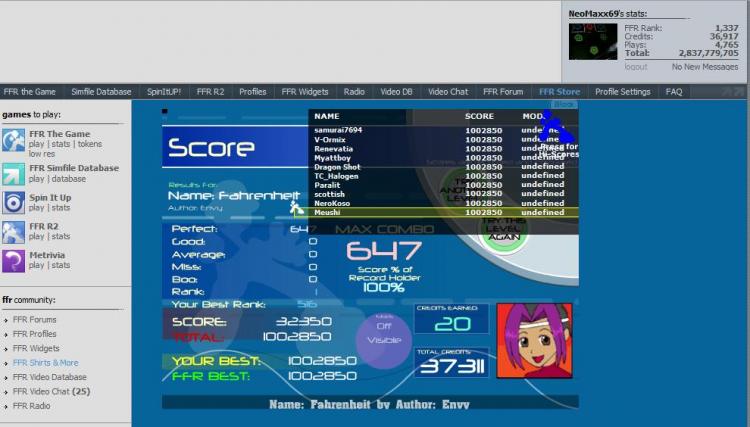Click the Spin It Up icon
The image size is (750, 427).
coord(13,203)
